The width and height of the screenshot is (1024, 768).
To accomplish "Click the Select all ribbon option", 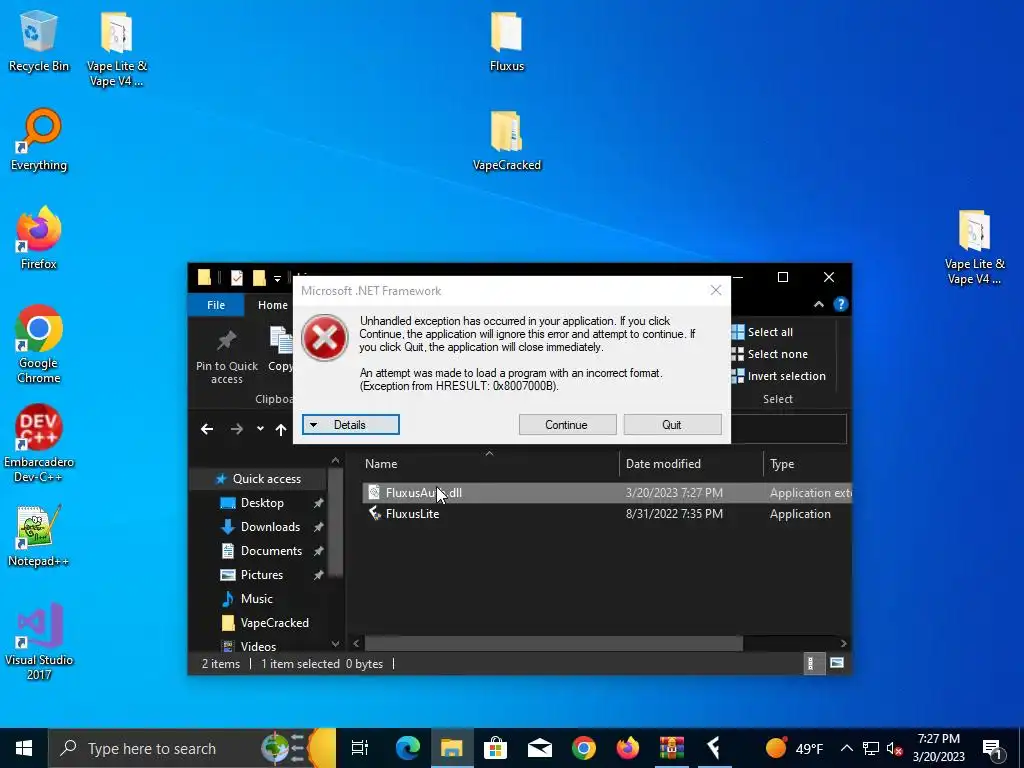I will coord(762,332).
